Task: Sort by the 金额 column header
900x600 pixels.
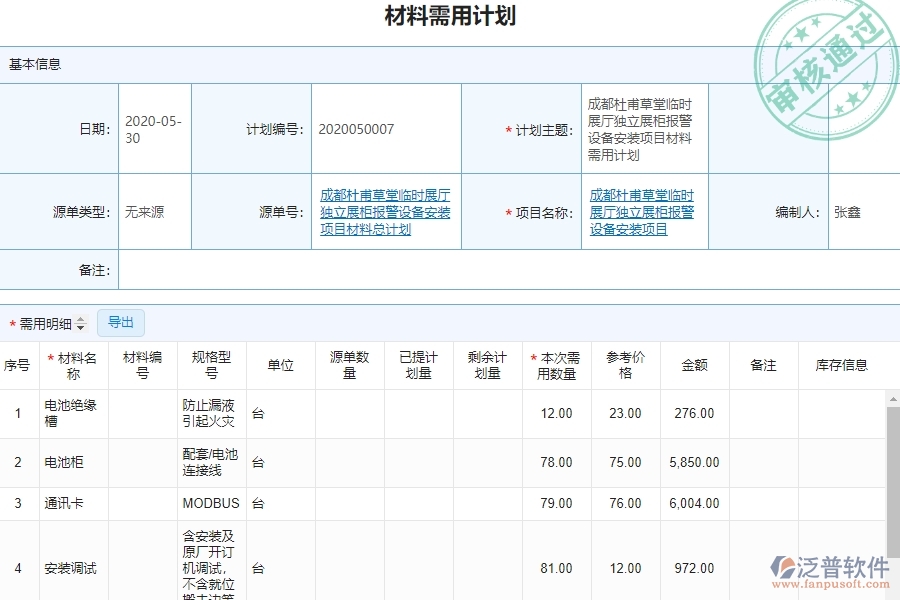Action: [x=693, y=365]
